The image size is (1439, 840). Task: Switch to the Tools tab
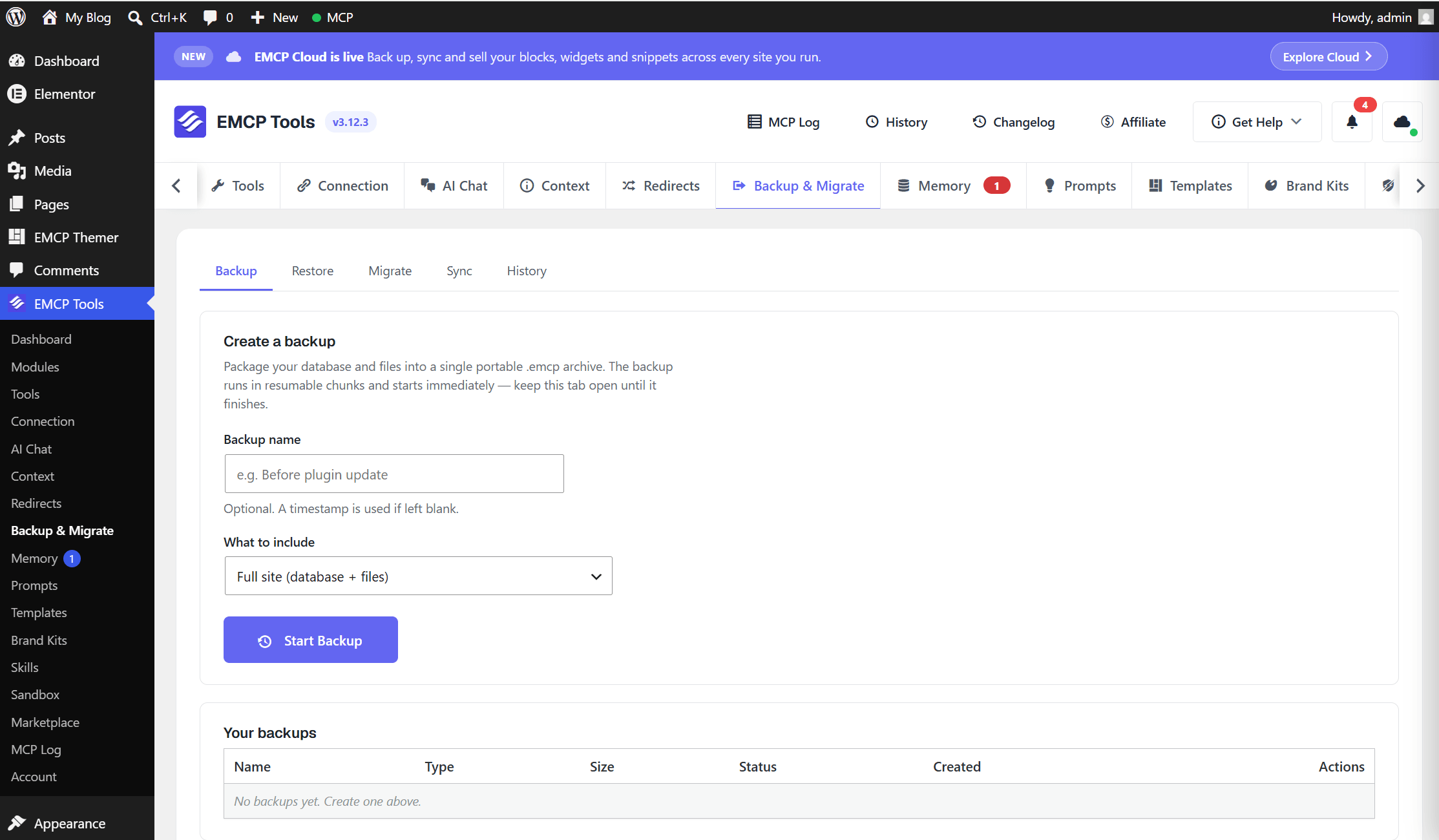tap(238, 185)
